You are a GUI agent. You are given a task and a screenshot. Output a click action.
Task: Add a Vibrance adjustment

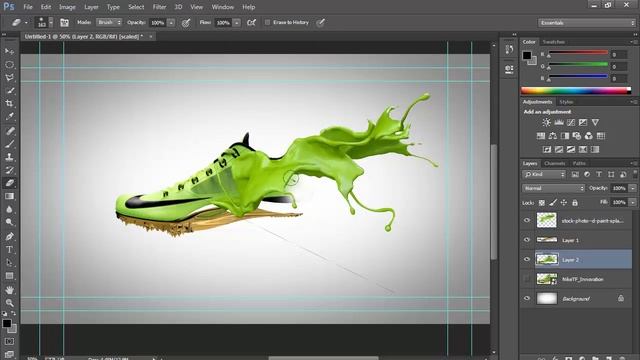tap(595, 122)
